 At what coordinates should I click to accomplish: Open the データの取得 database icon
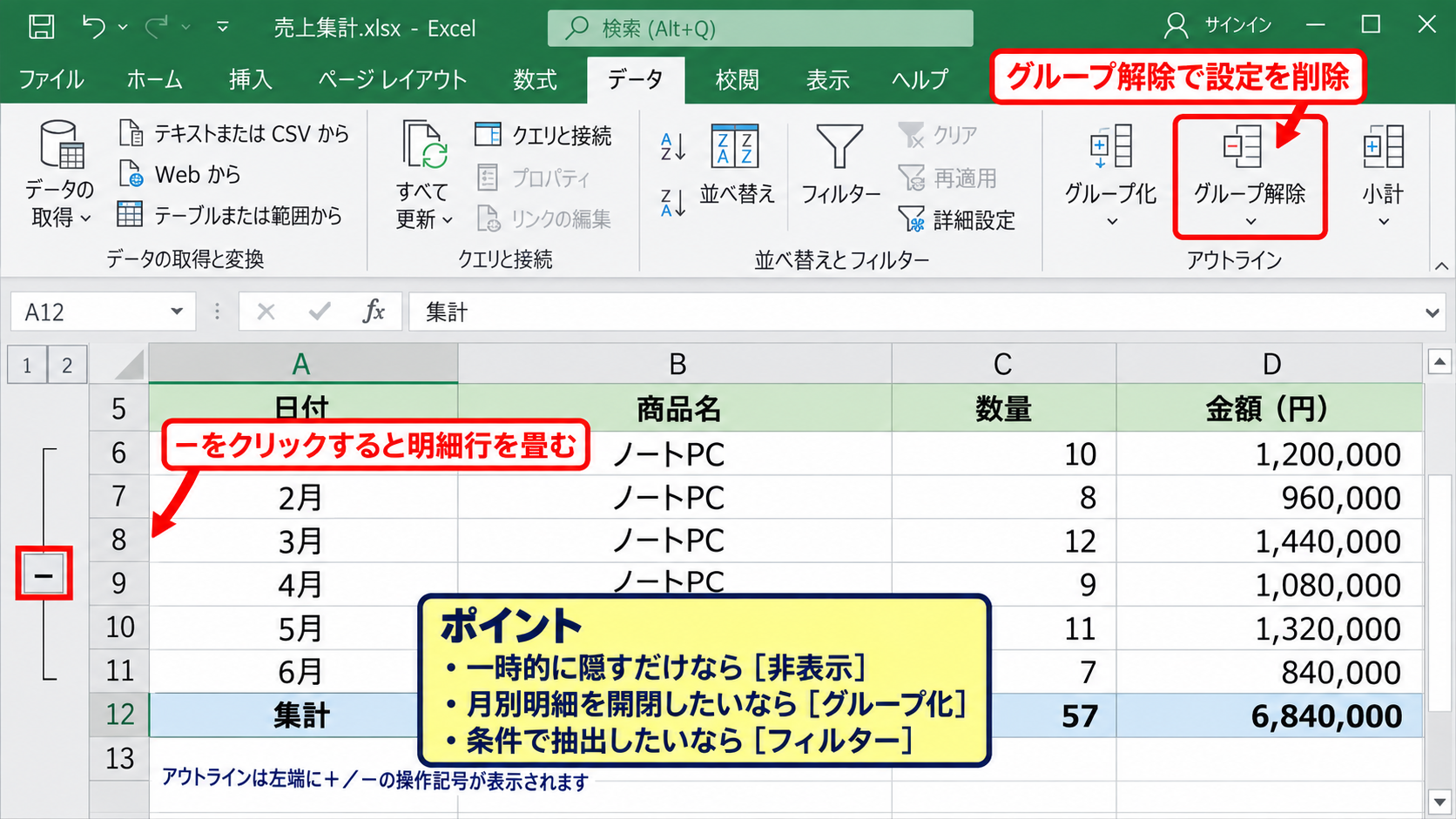tap(62, 144)
